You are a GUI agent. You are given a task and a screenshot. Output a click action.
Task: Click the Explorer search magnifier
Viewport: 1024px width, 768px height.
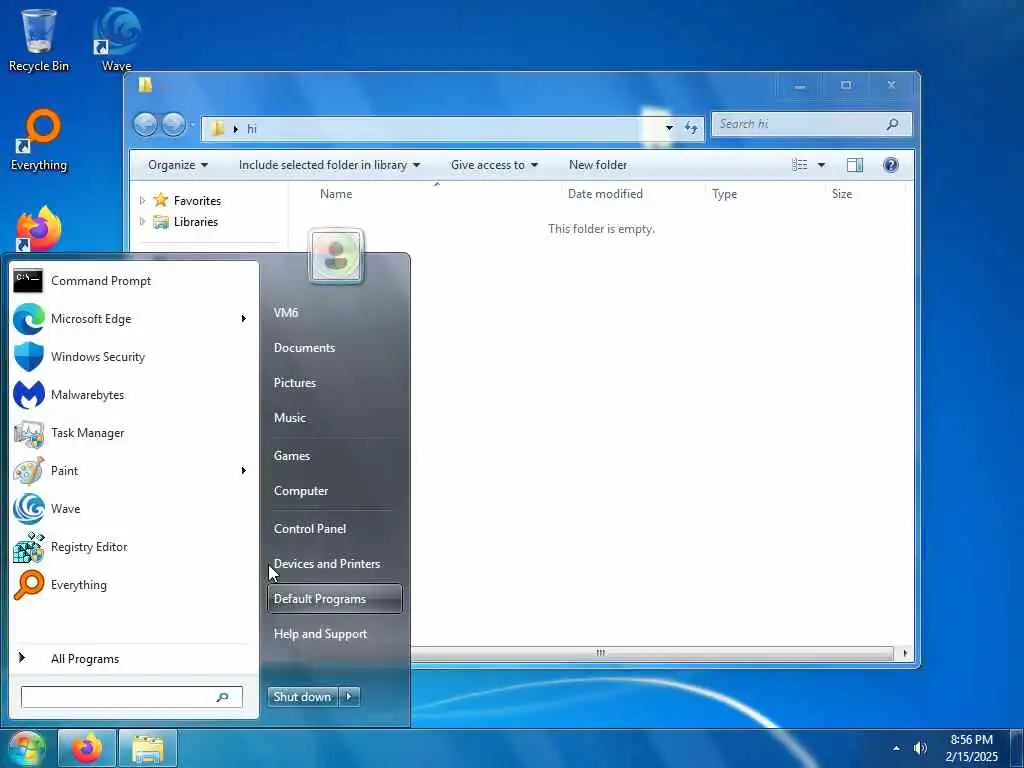click(892, 124)
